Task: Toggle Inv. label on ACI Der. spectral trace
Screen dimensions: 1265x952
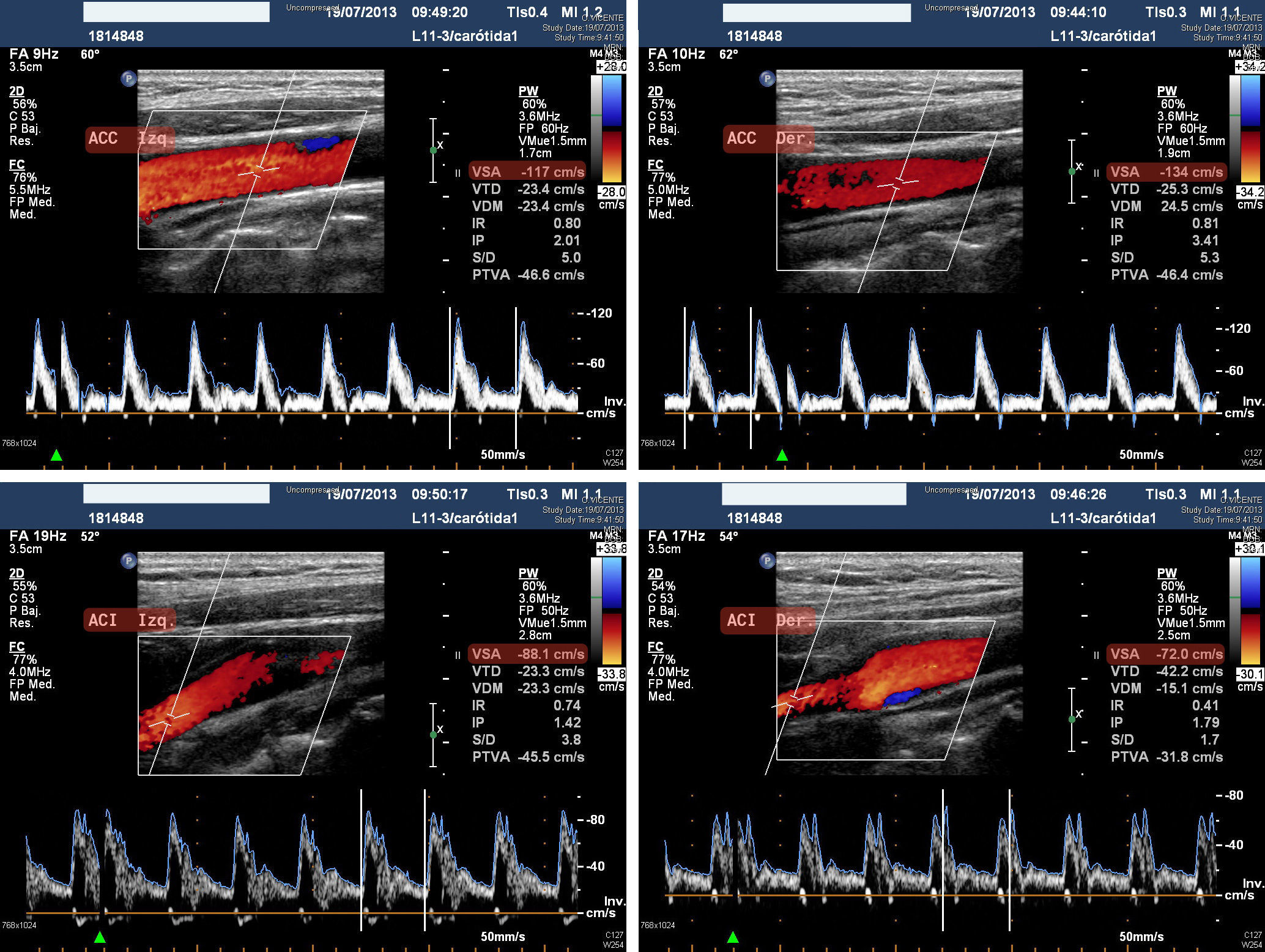Action: 1253,883
